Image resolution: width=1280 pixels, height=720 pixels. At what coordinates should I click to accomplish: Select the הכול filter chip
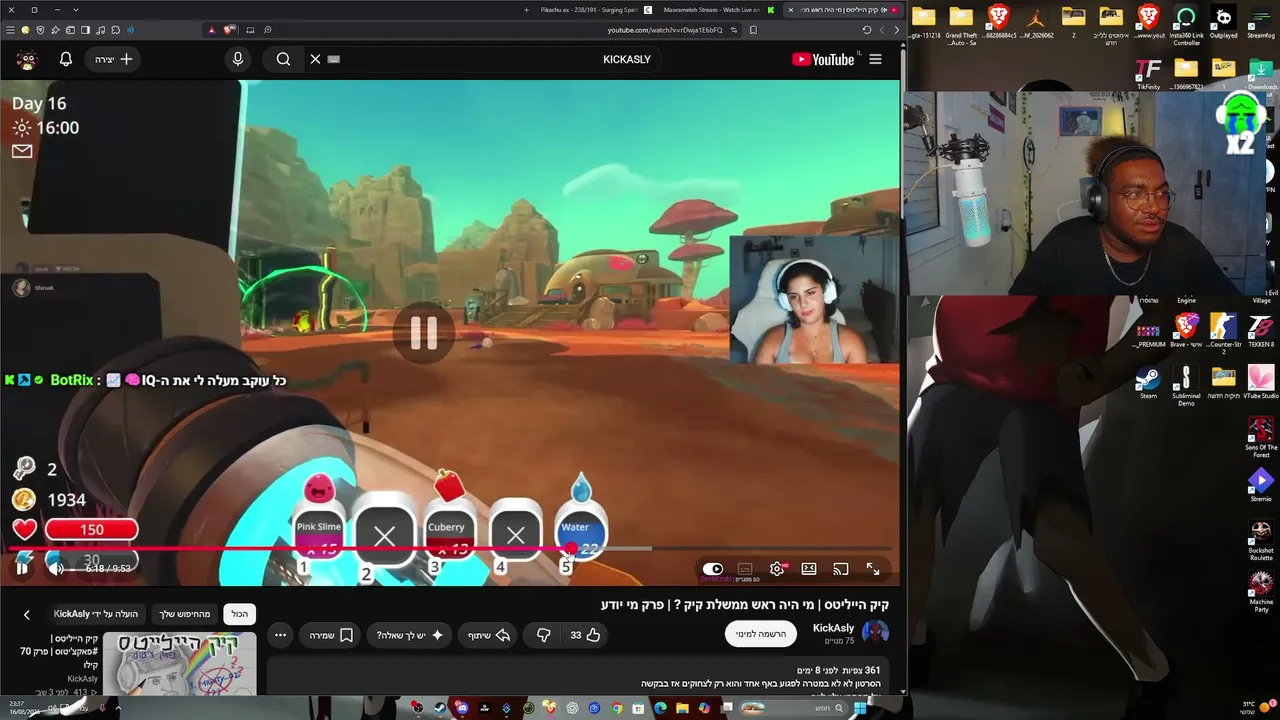(240, 614)
